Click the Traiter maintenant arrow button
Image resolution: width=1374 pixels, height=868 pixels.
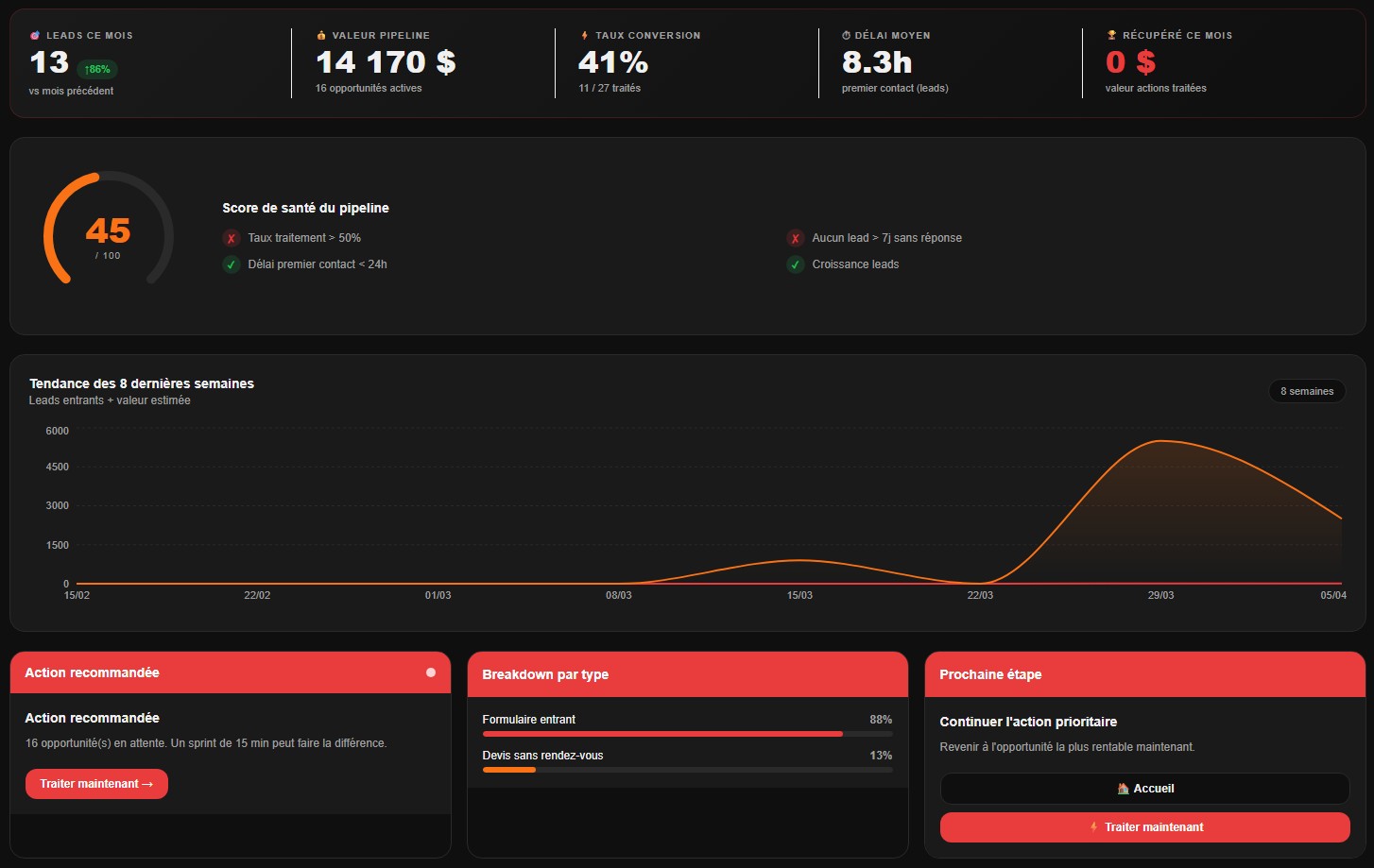(96, 784)
